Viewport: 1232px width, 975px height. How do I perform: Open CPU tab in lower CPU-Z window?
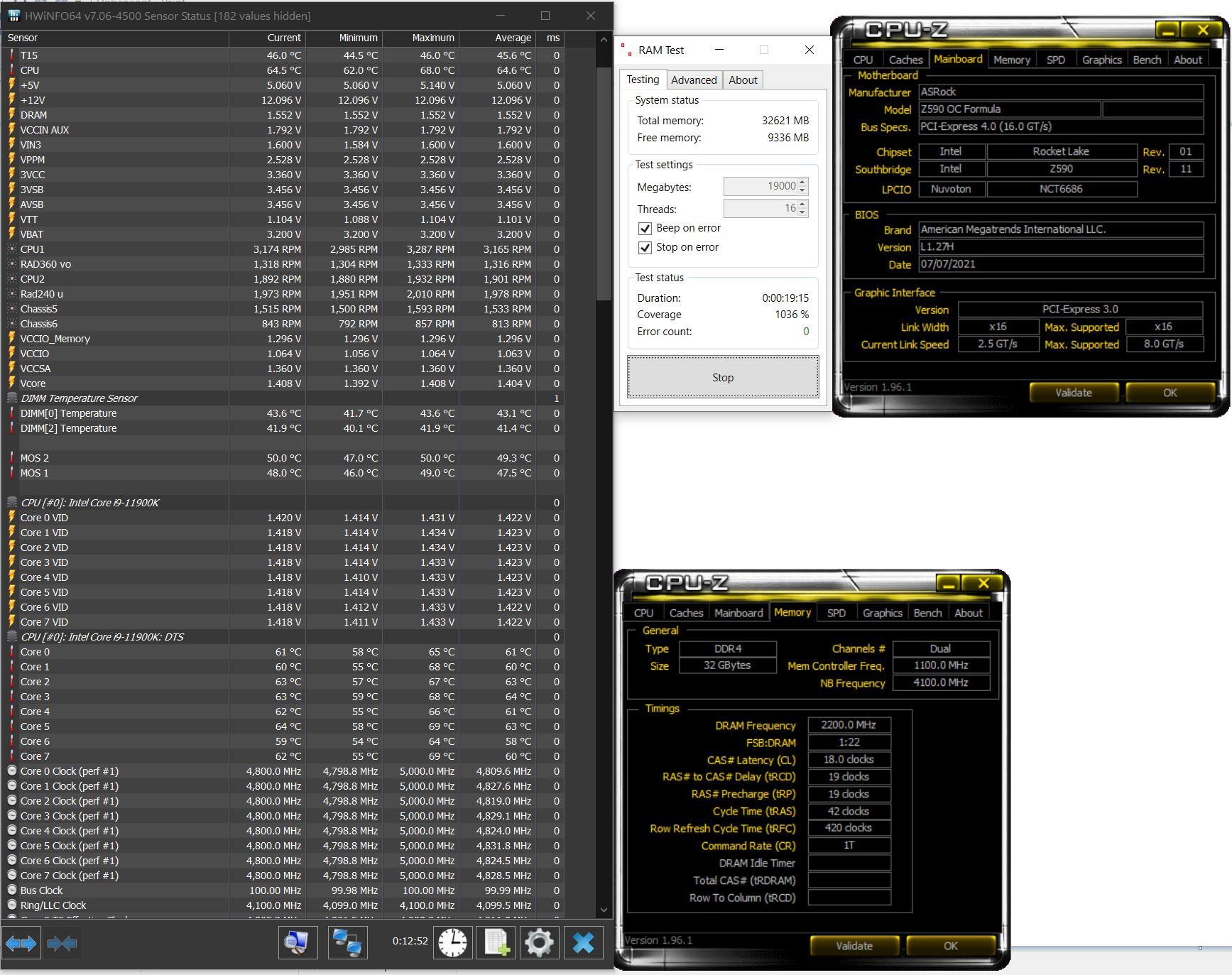643,613
